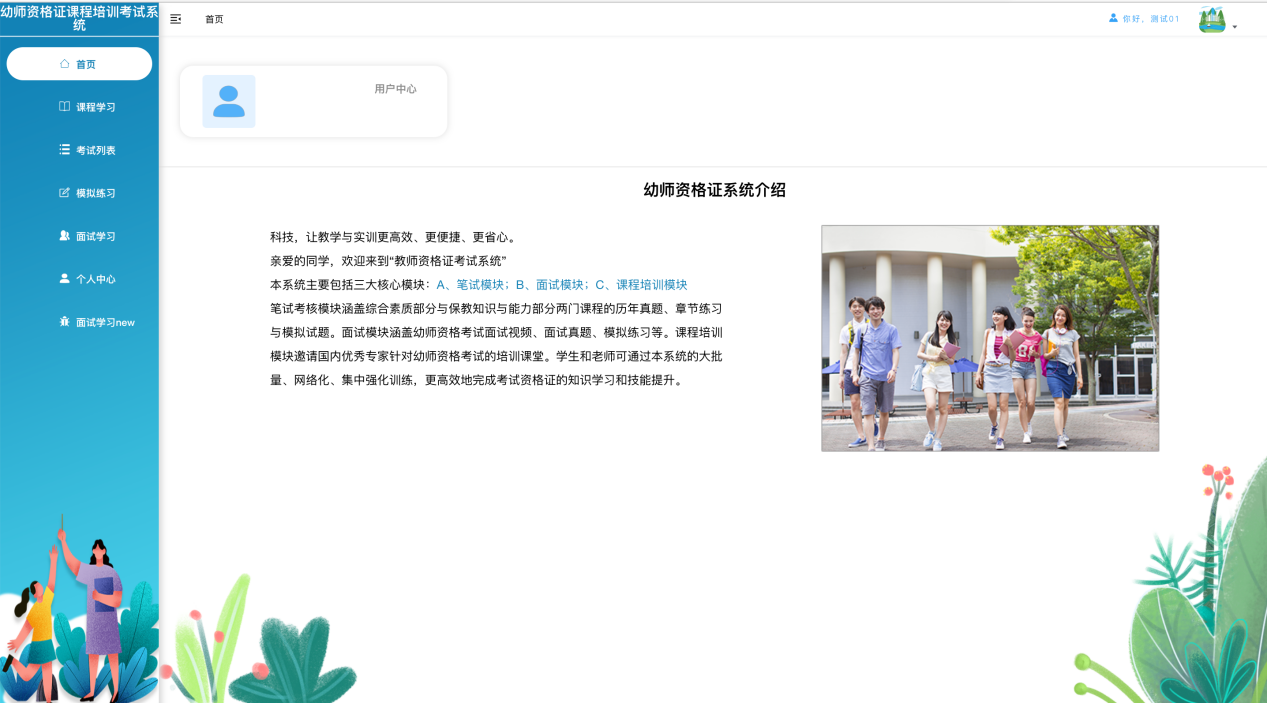Open 用户中心 link in the profile card
Viewport: 1267px width, 703px height.
click(x=395, y=89)
